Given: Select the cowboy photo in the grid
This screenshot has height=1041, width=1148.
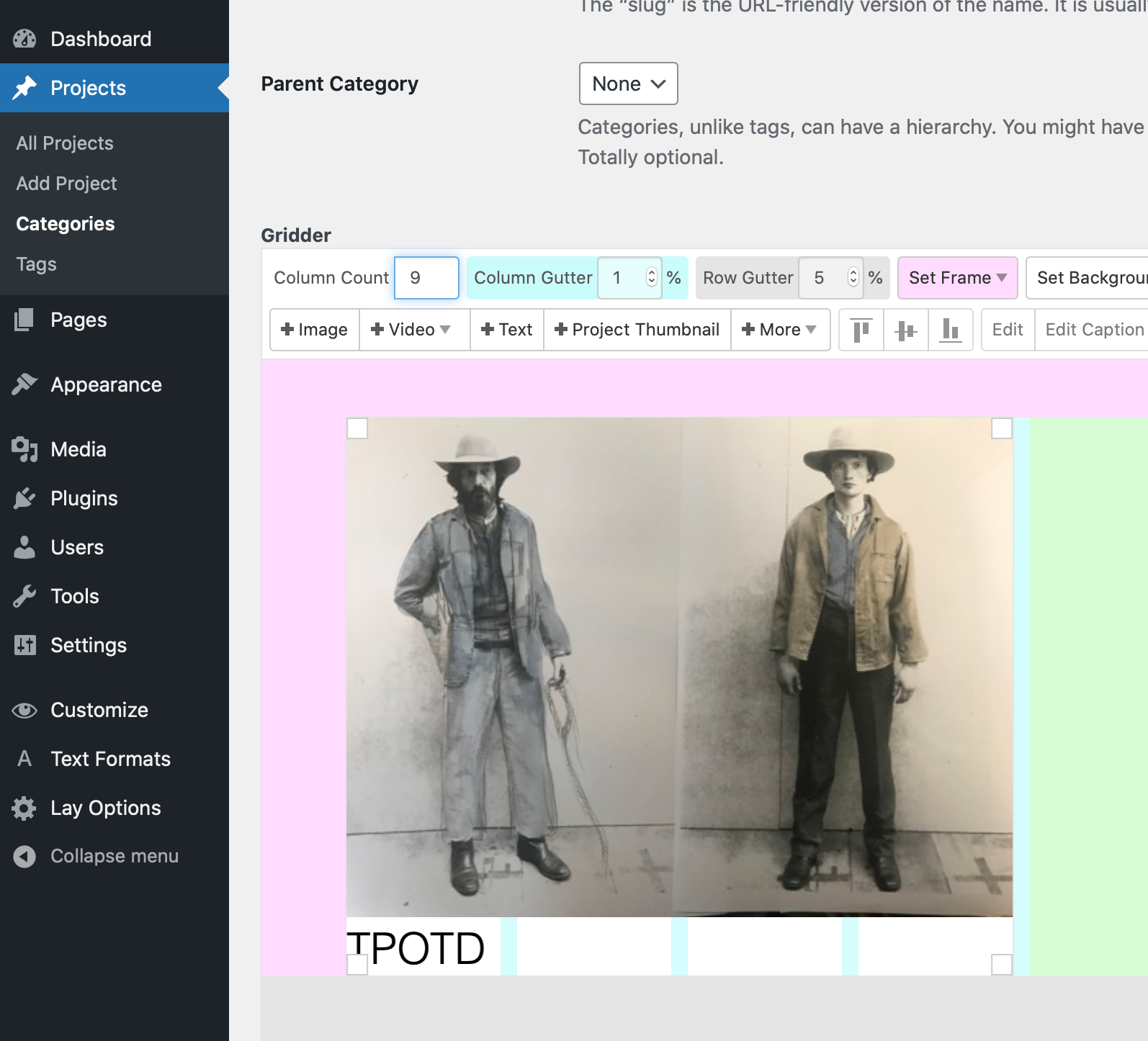Looking at the screenshot, I should 679,667.
